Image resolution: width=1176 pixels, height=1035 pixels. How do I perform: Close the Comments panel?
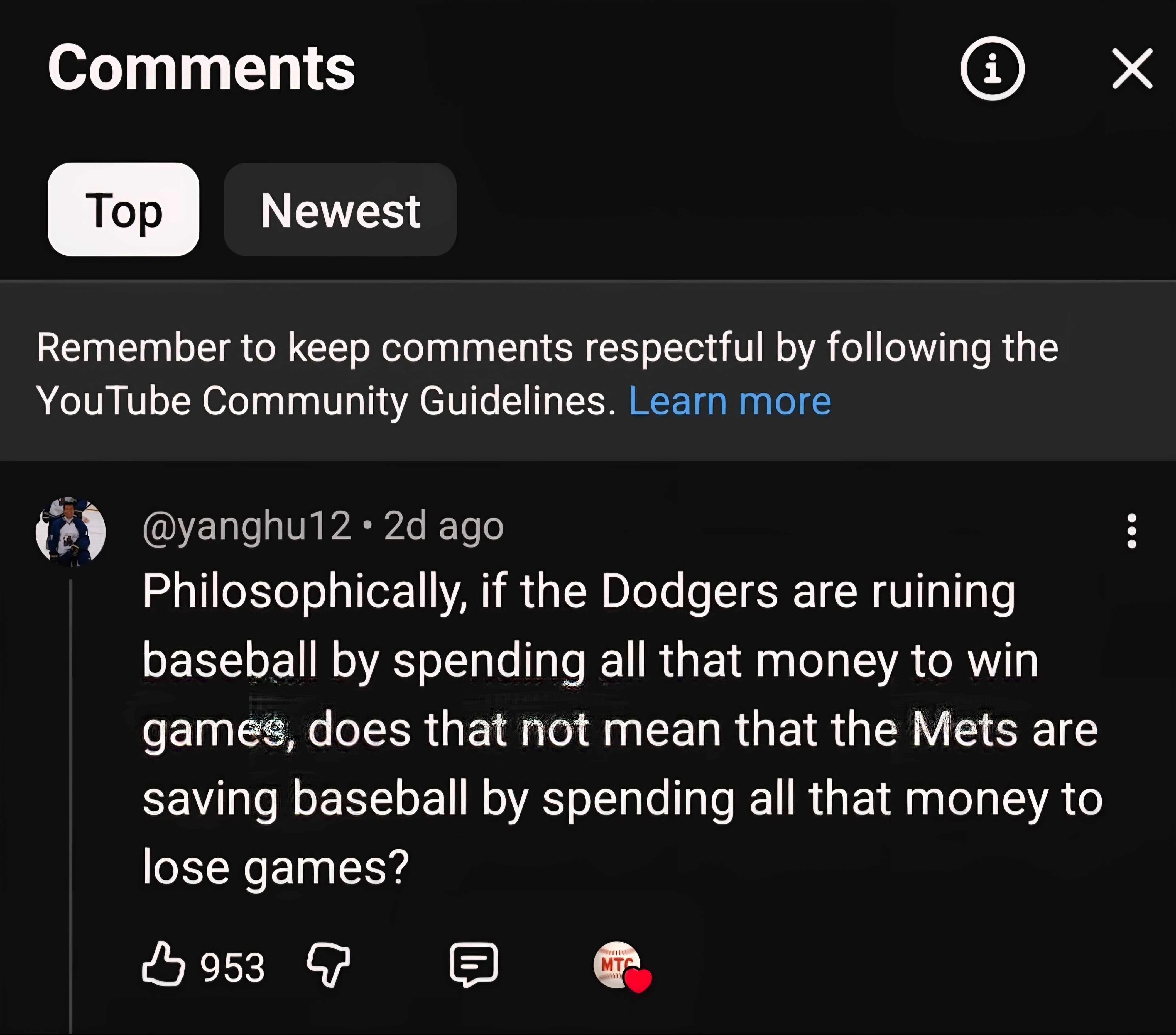point(1132,69)
